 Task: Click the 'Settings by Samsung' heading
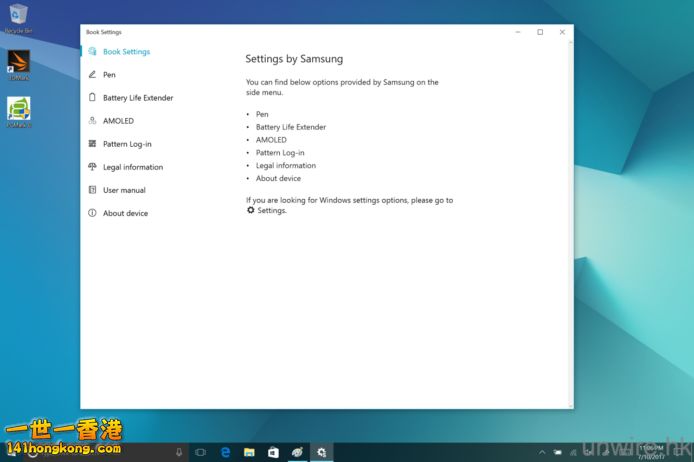[x=294, y=59]
